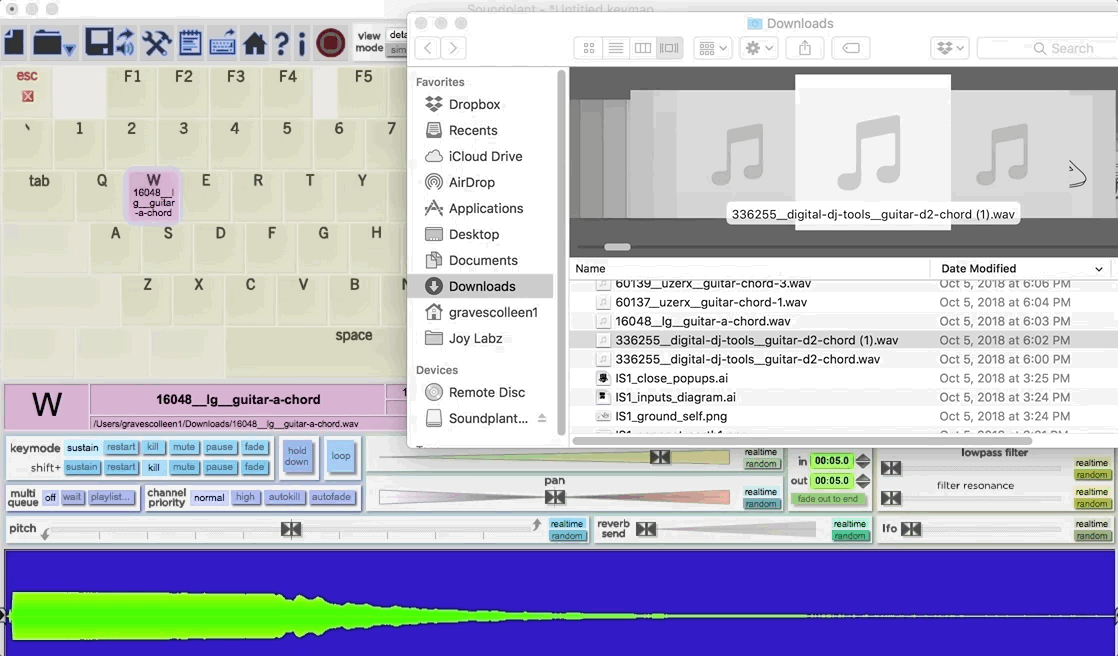Viewport: 1118px width, 656px height.
Task: Click the export sound speaker arrow icon
Action: [x=126, y=43]
